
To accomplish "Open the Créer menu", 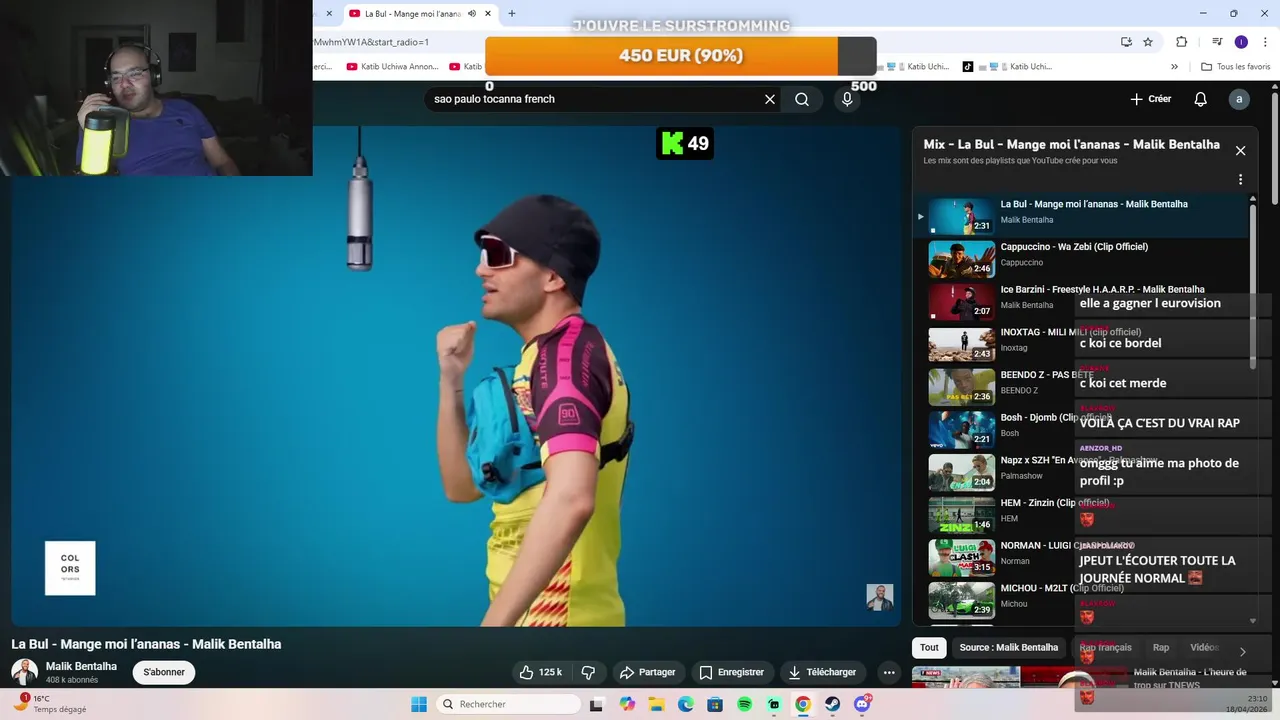I will point(1151,99).
